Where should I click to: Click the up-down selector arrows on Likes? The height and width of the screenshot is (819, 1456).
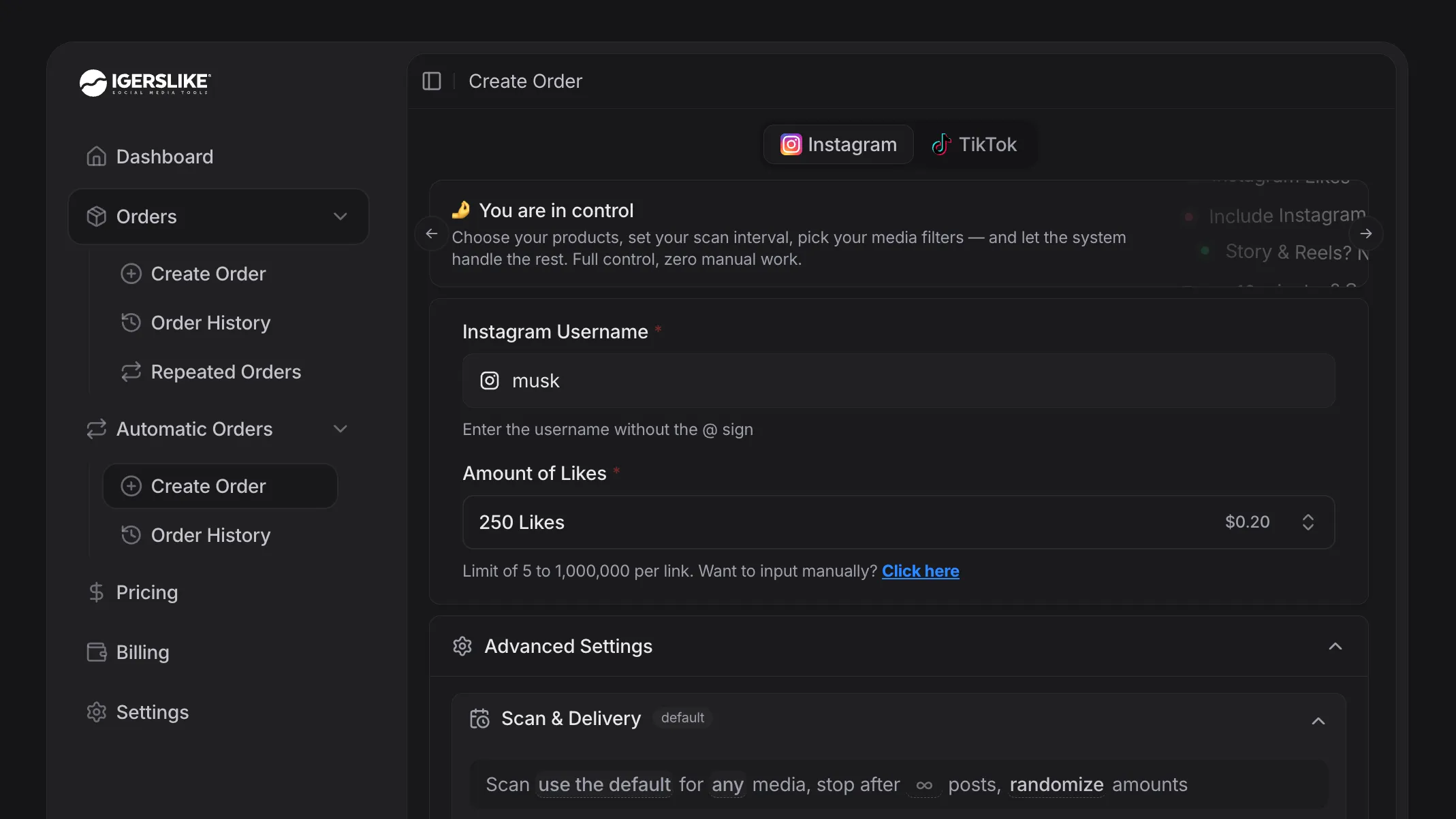(1308, 522)
